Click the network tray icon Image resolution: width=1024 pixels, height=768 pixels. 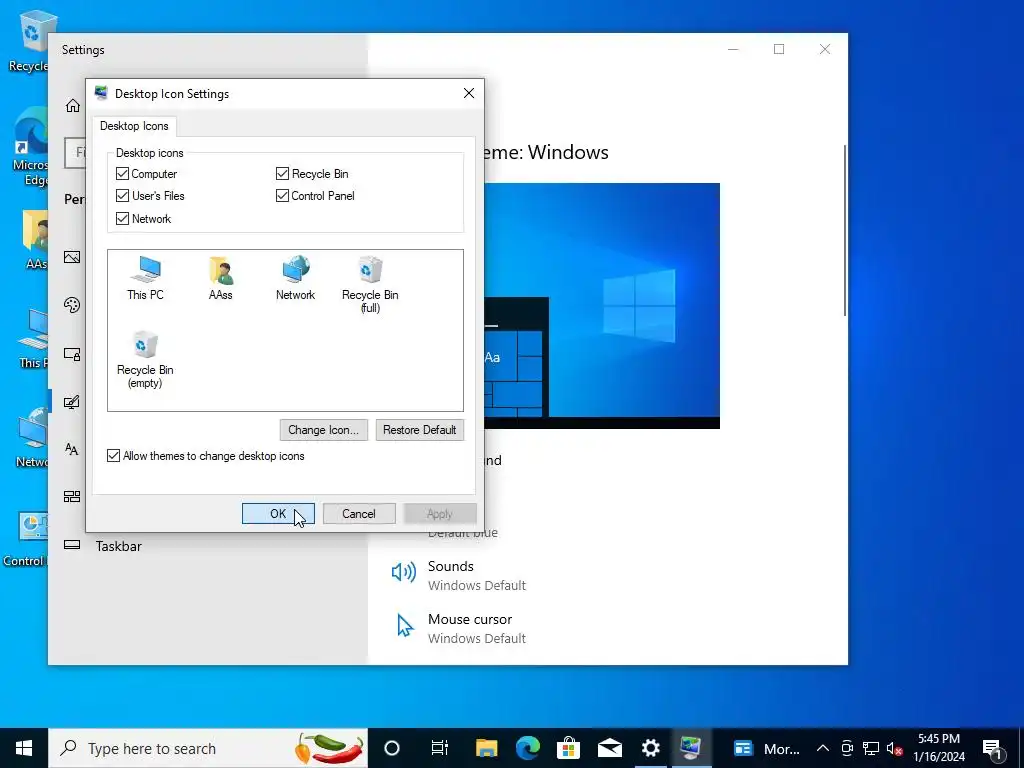[871, 748]
